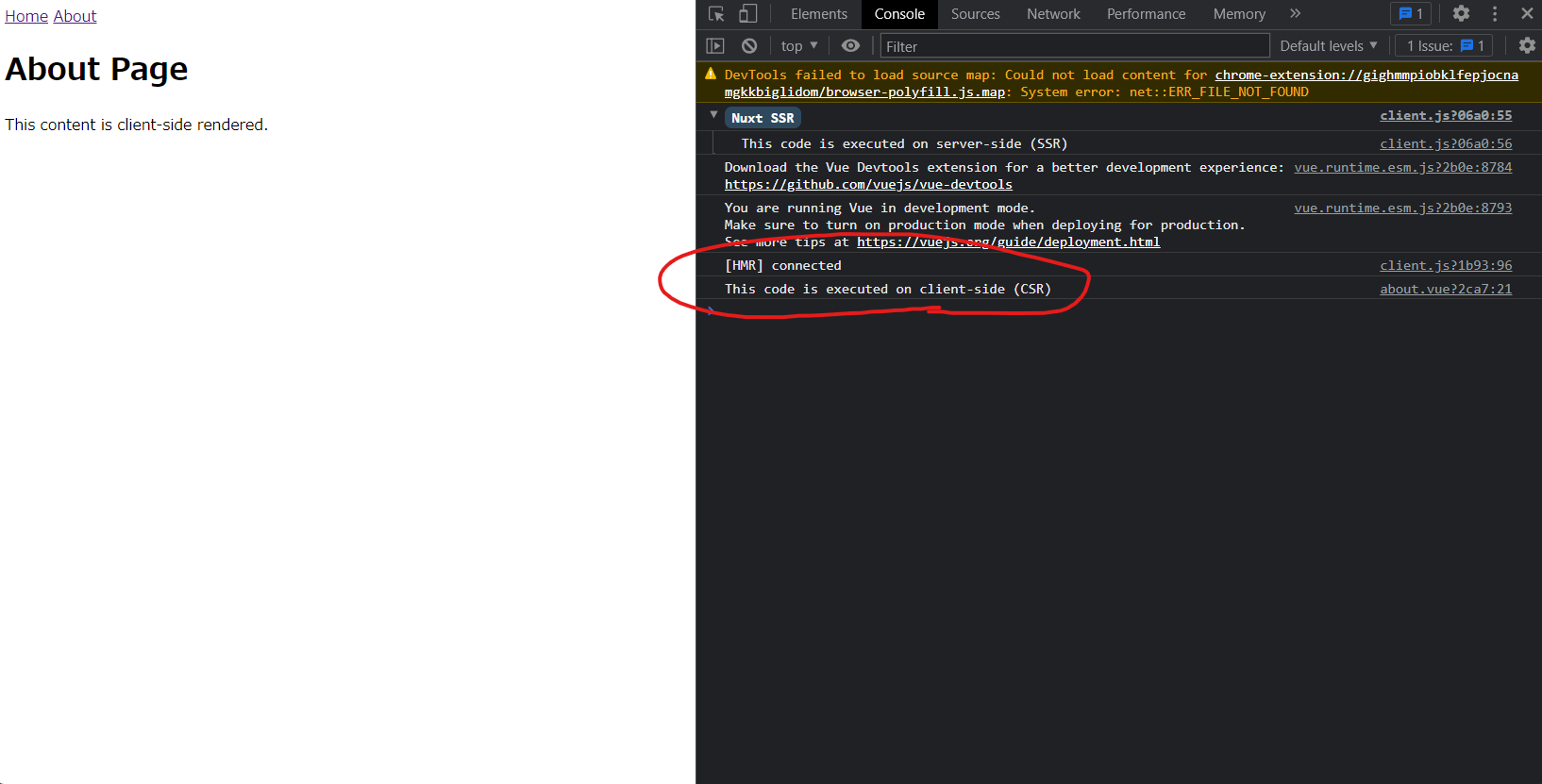Click the console prompt chevron
Viewport: 1542px width, 784px height.
(x=711, y=310)
